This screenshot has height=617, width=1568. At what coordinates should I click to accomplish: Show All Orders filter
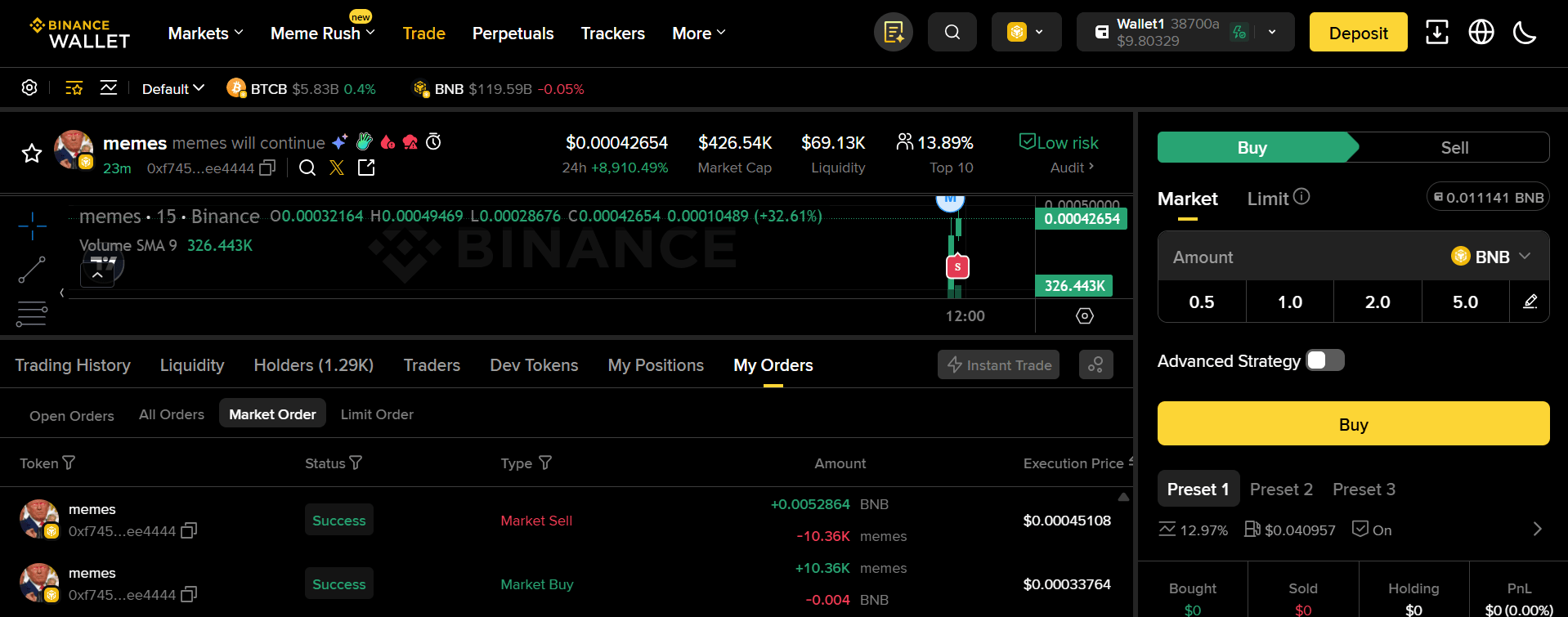tap(172, 414)
